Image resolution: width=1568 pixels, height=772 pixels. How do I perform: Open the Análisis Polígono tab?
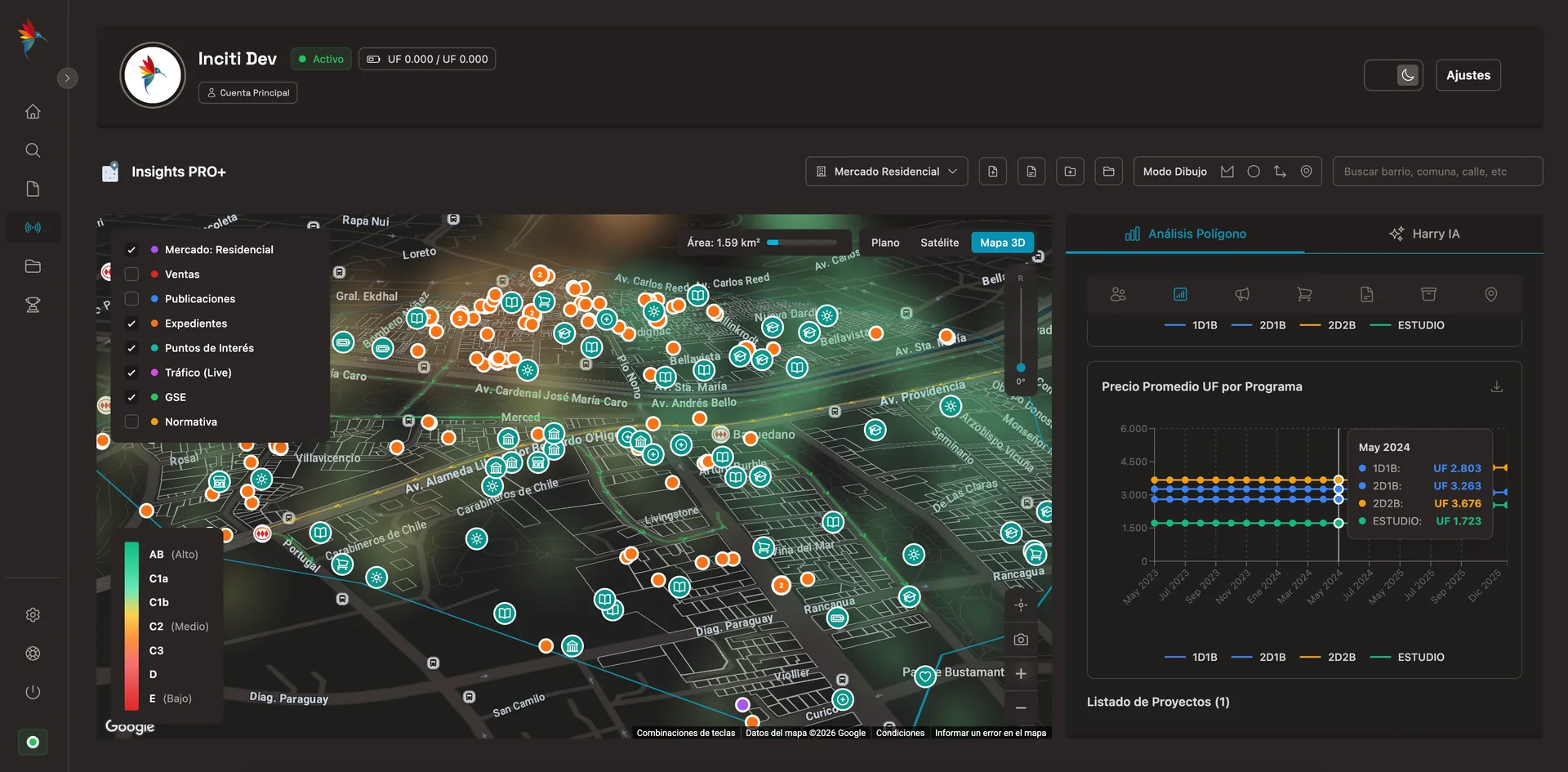1185,234
